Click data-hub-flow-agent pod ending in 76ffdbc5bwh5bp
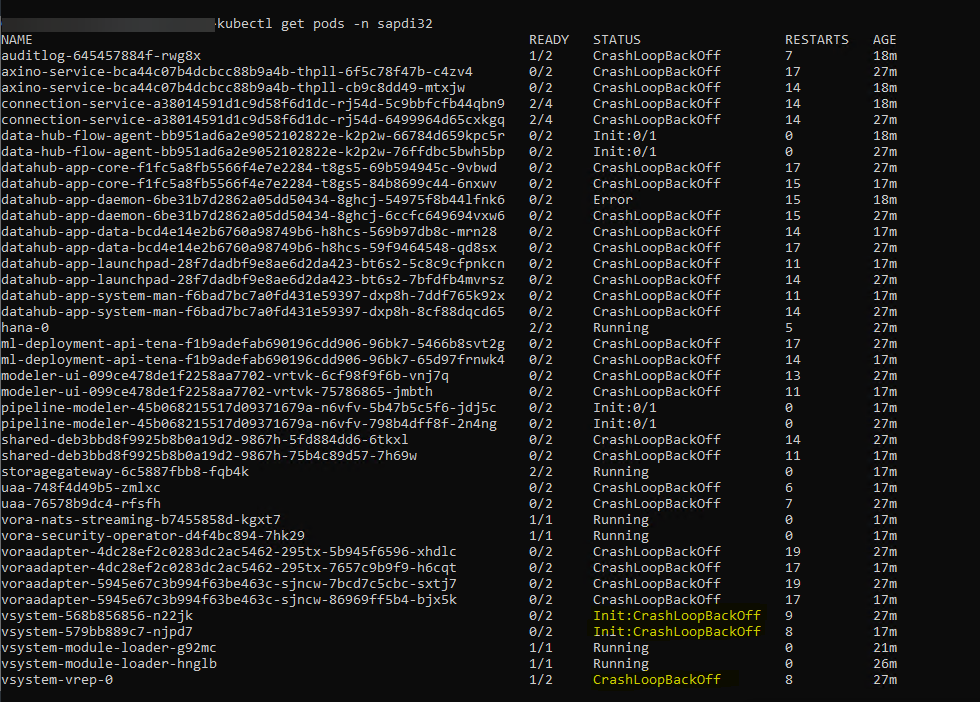The image size is (980, 702). 253,152
